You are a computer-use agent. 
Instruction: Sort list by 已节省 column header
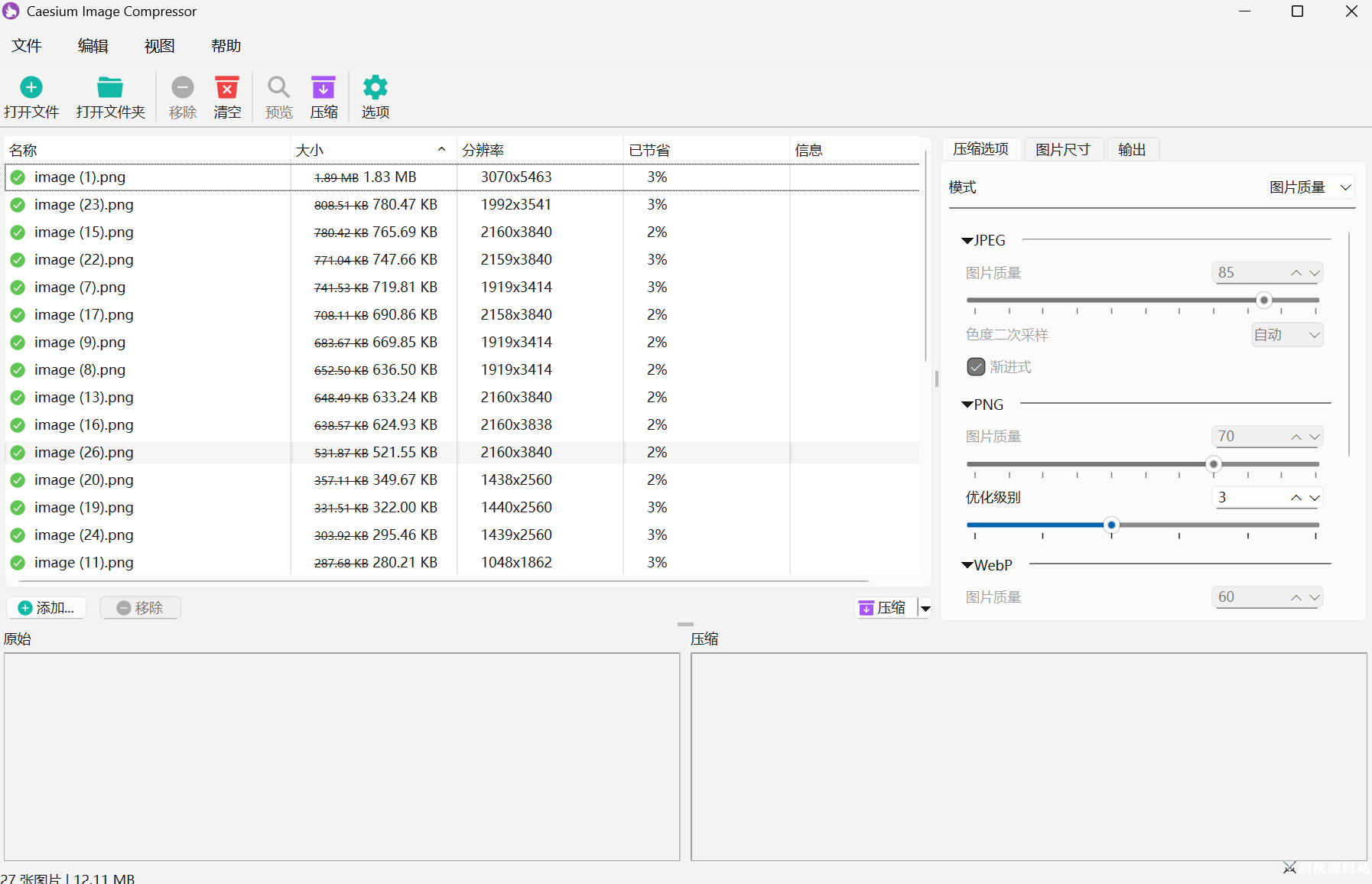click(x=707, y=151)
